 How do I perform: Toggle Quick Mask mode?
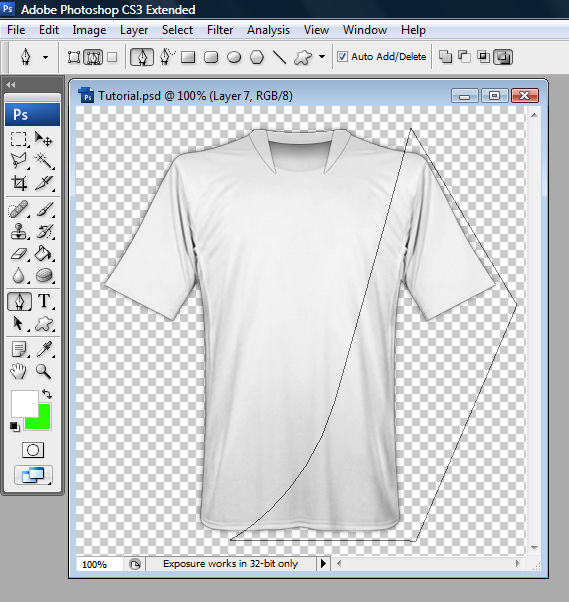pyautogui.click(x=33, y=450)
